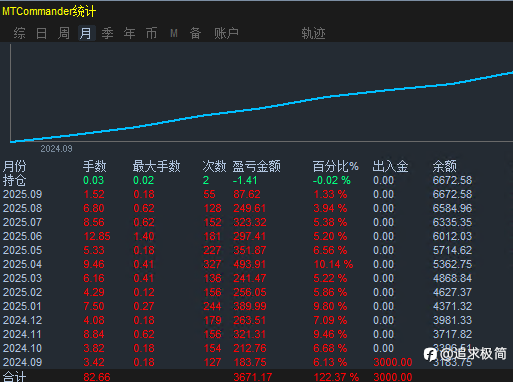Select the 2025.06 month row

click(x=238, y=236)
